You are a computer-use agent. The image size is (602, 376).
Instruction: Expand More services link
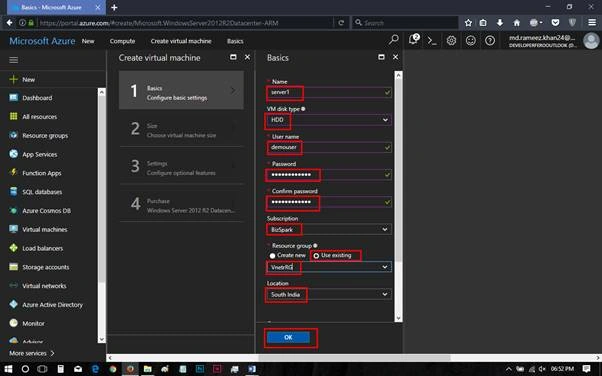click(31, 353)
